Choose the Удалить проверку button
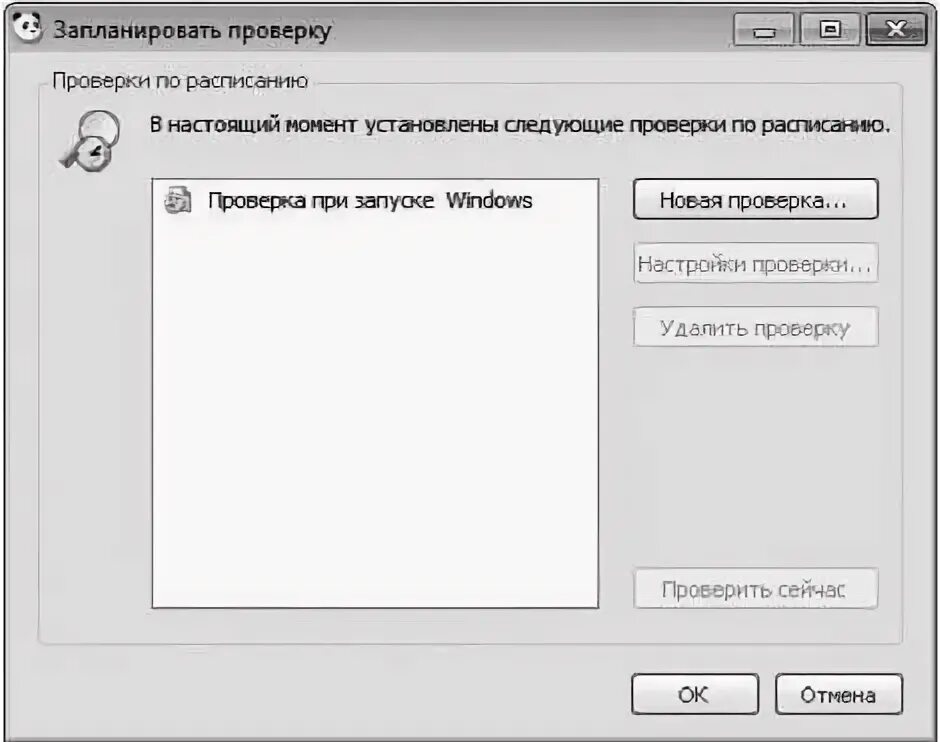This screenshot has width=940, height=742. click(x=755, y=327)
